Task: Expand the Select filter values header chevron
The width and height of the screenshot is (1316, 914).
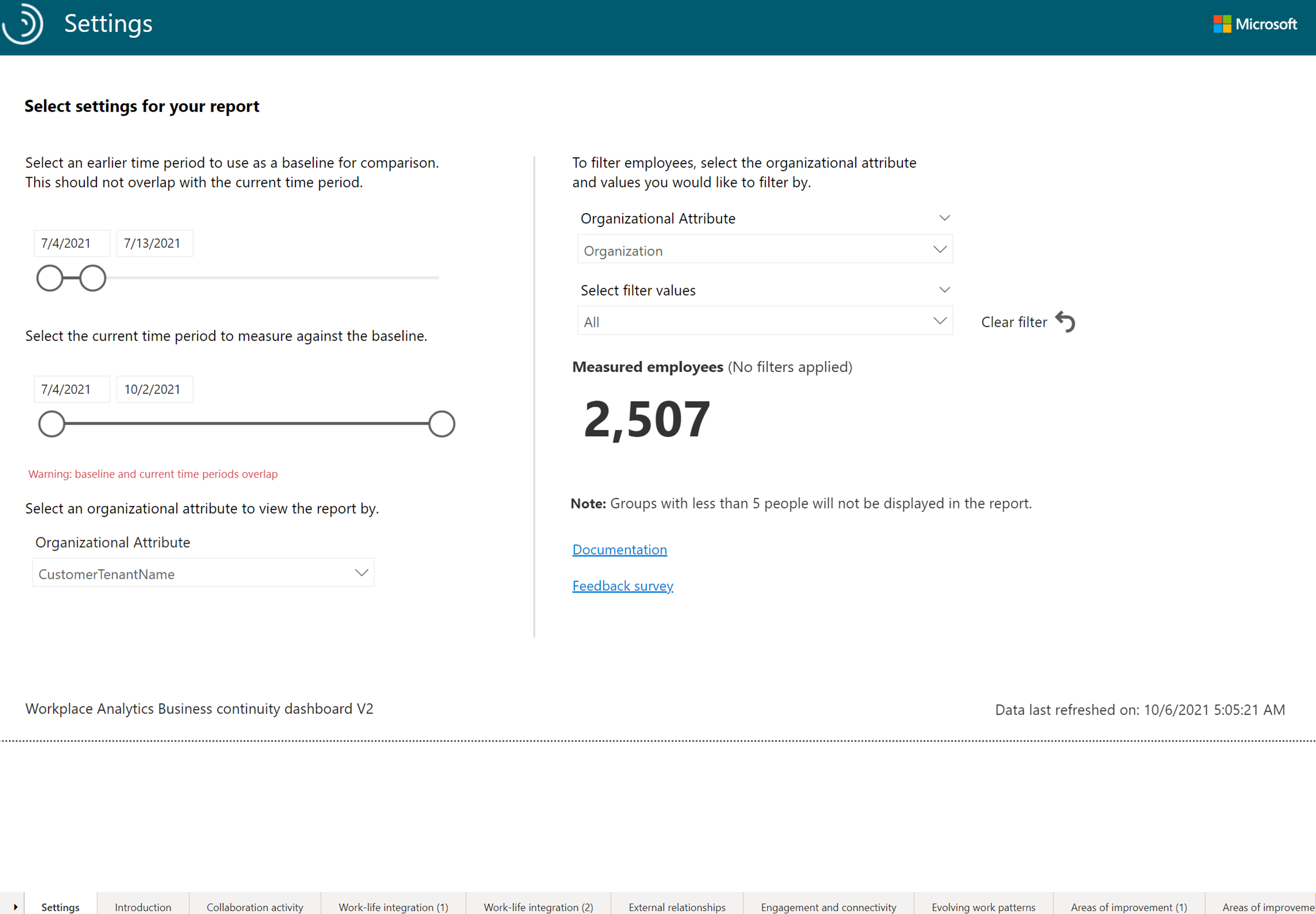Action: pos(944,290)
